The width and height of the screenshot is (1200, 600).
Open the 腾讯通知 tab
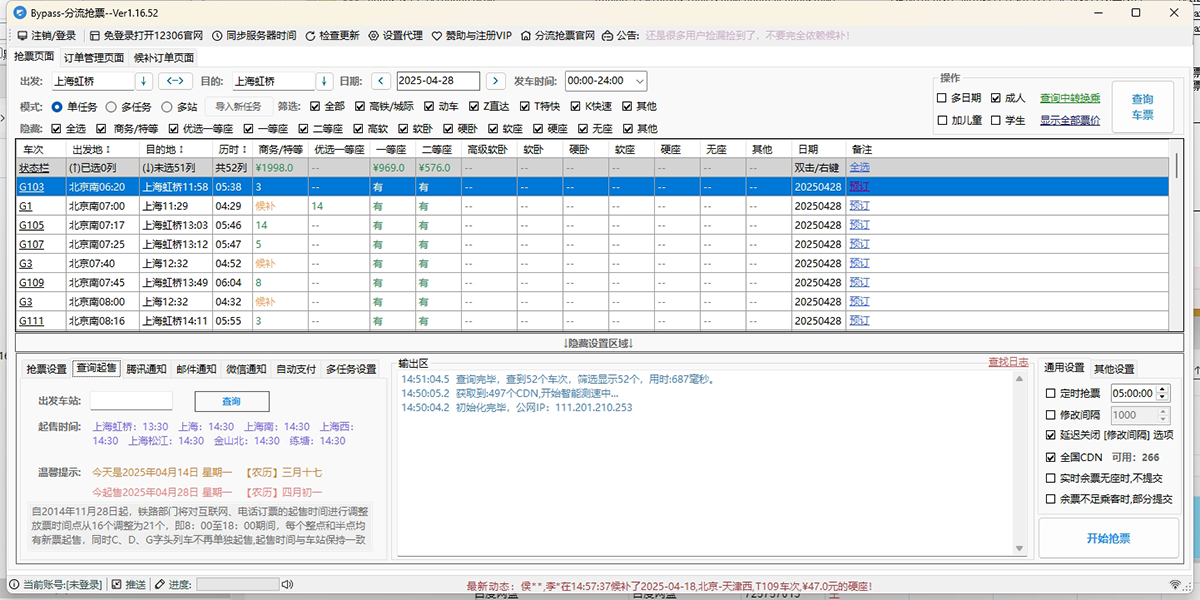[x=146, y=369]
